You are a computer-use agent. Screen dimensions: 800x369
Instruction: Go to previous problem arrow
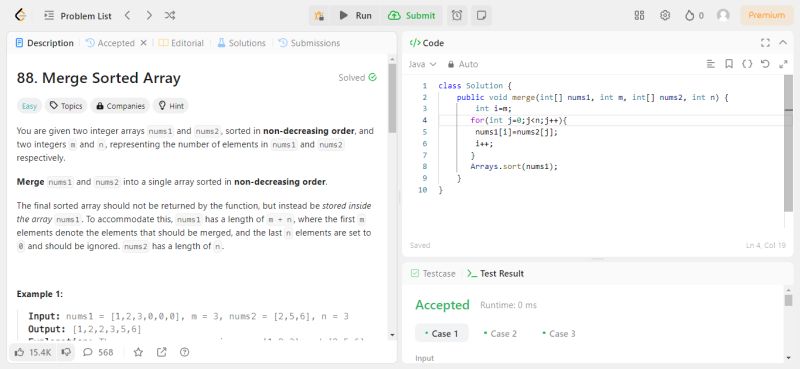[x=128, y=16]
